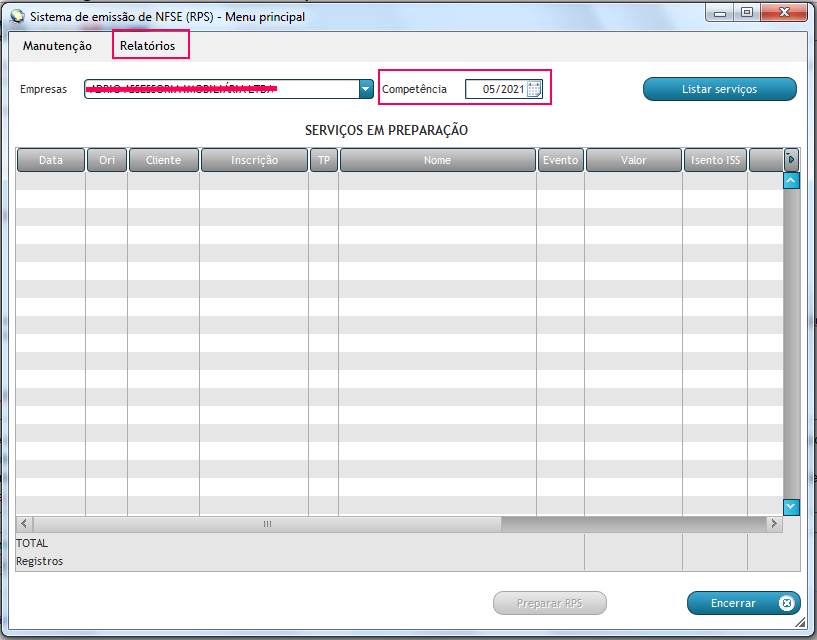Click the column scroll right arrow in table header
The height and width of the screenshot is (640, 817).
pyautogui.click(x=791, y=159)
